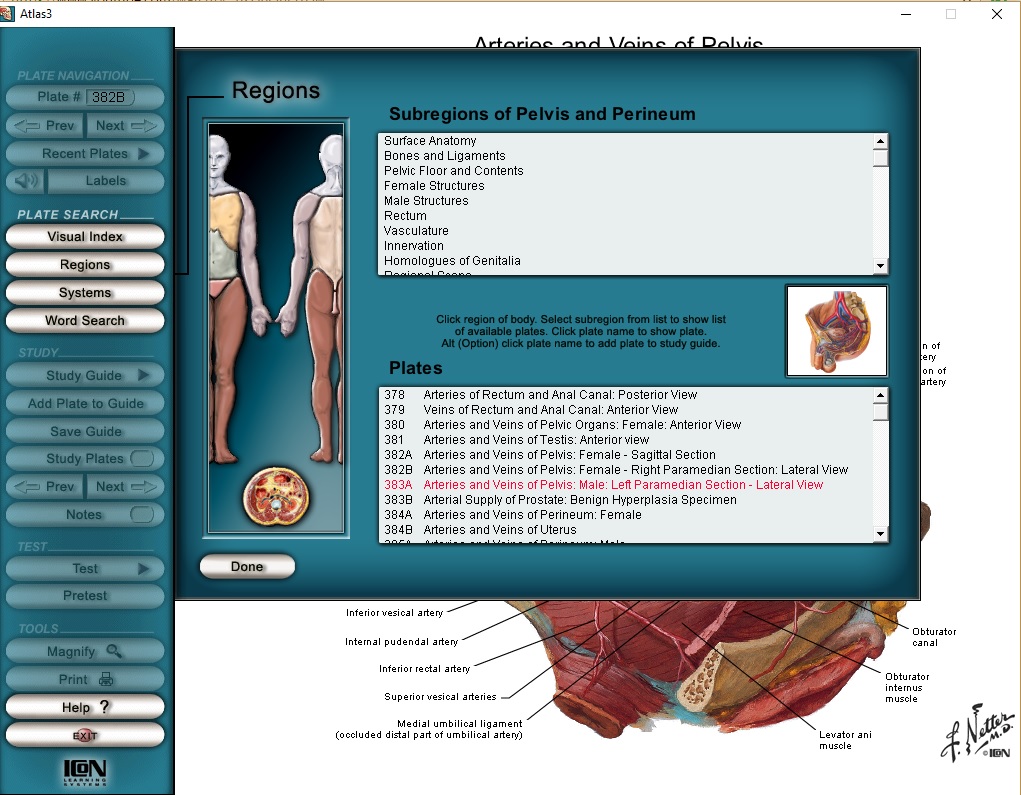Click the front-view figure's head region
Viewport: 1021px width, 795px height.
point(219,156)
